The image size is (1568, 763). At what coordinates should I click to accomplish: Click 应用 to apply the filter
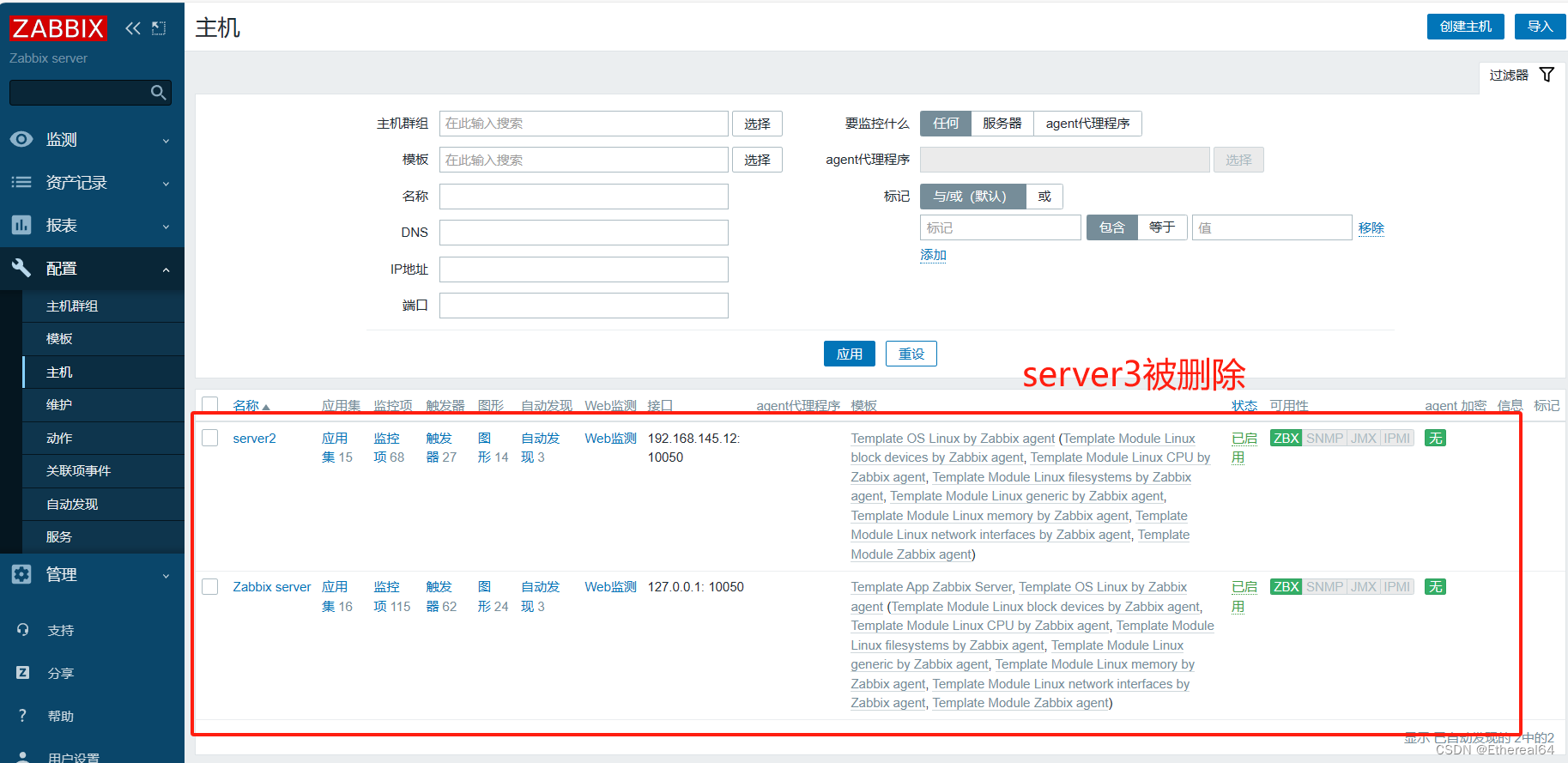[850, 354]
